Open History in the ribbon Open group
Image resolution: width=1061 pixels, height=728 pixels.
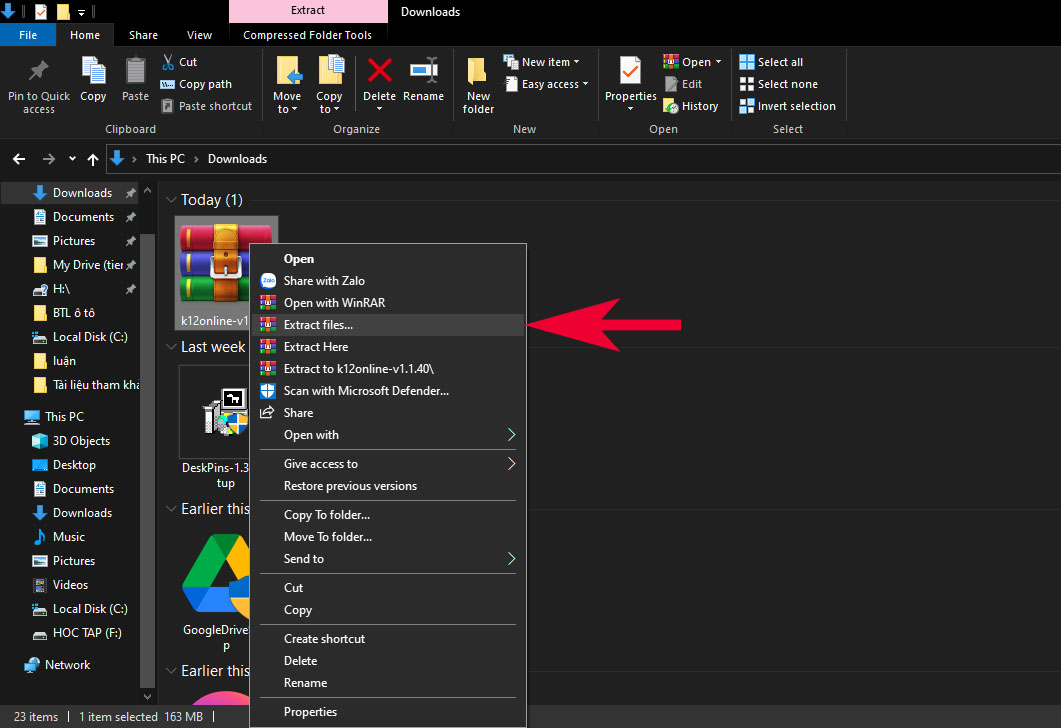tap(691, 106)
